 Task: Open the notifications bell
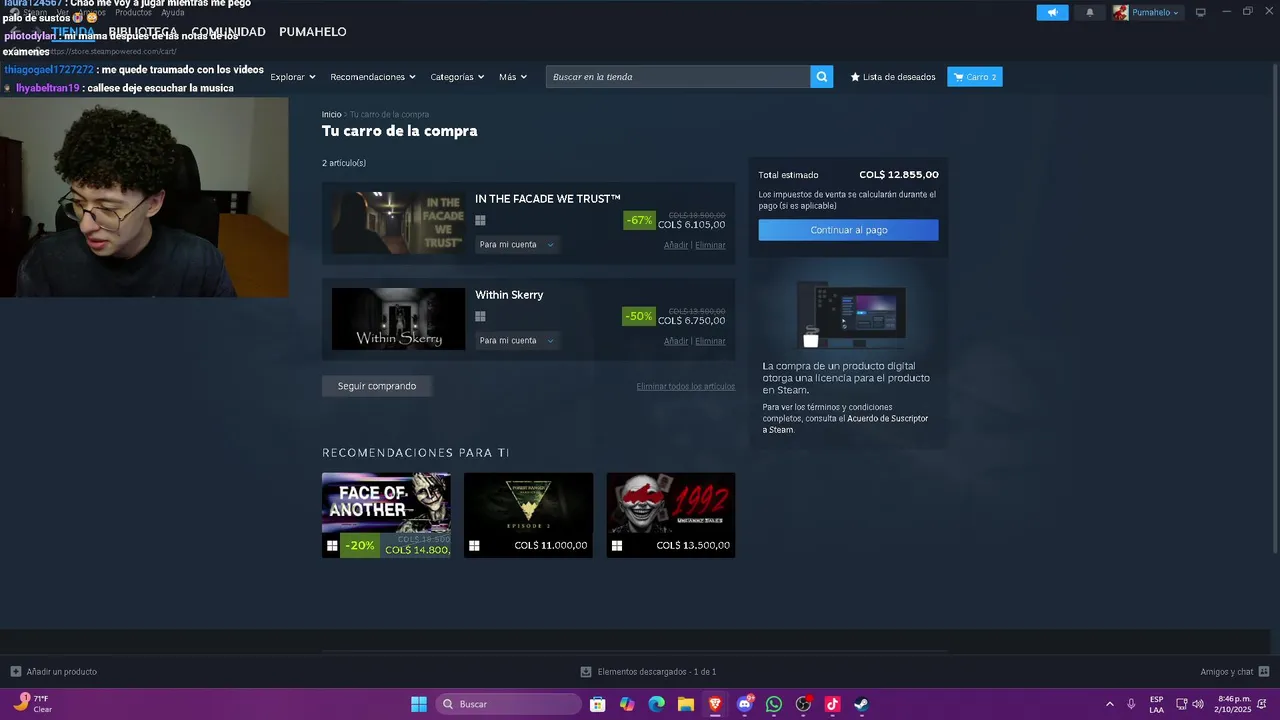point(1090,12)
